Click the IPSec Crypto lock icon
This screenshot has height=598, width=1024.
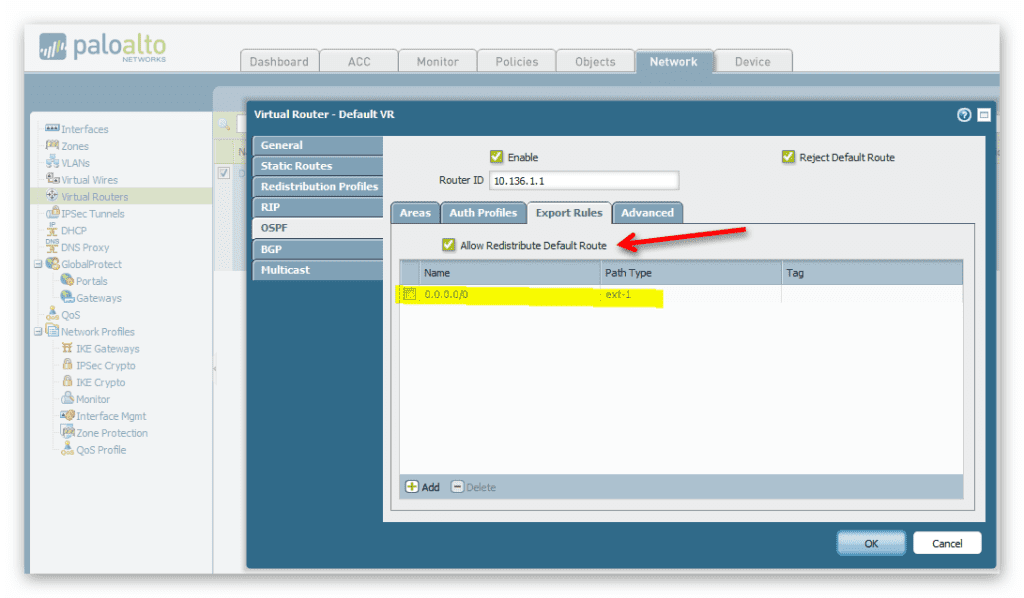coord(67,364)
